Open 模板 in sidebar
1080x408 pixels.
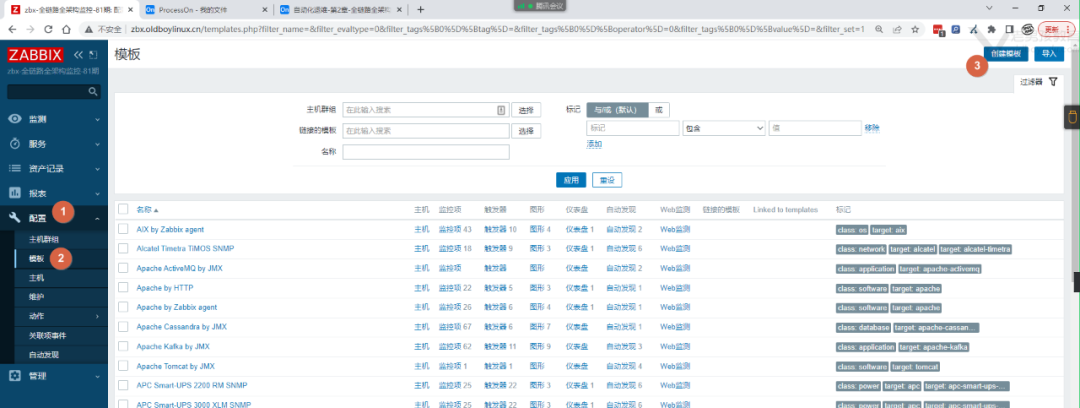(x=36, y=259)
